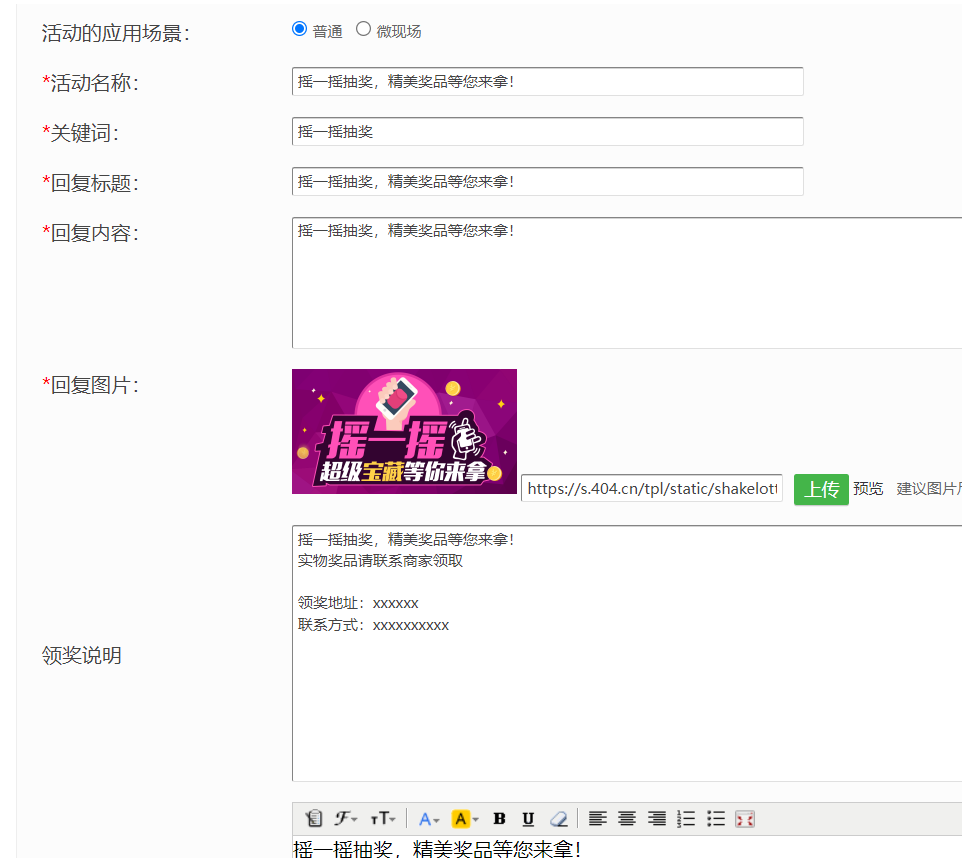962x858 pixels.
Task: Click the line 联系方式: xxxxxxxxxx
Action: coord(374,625)
